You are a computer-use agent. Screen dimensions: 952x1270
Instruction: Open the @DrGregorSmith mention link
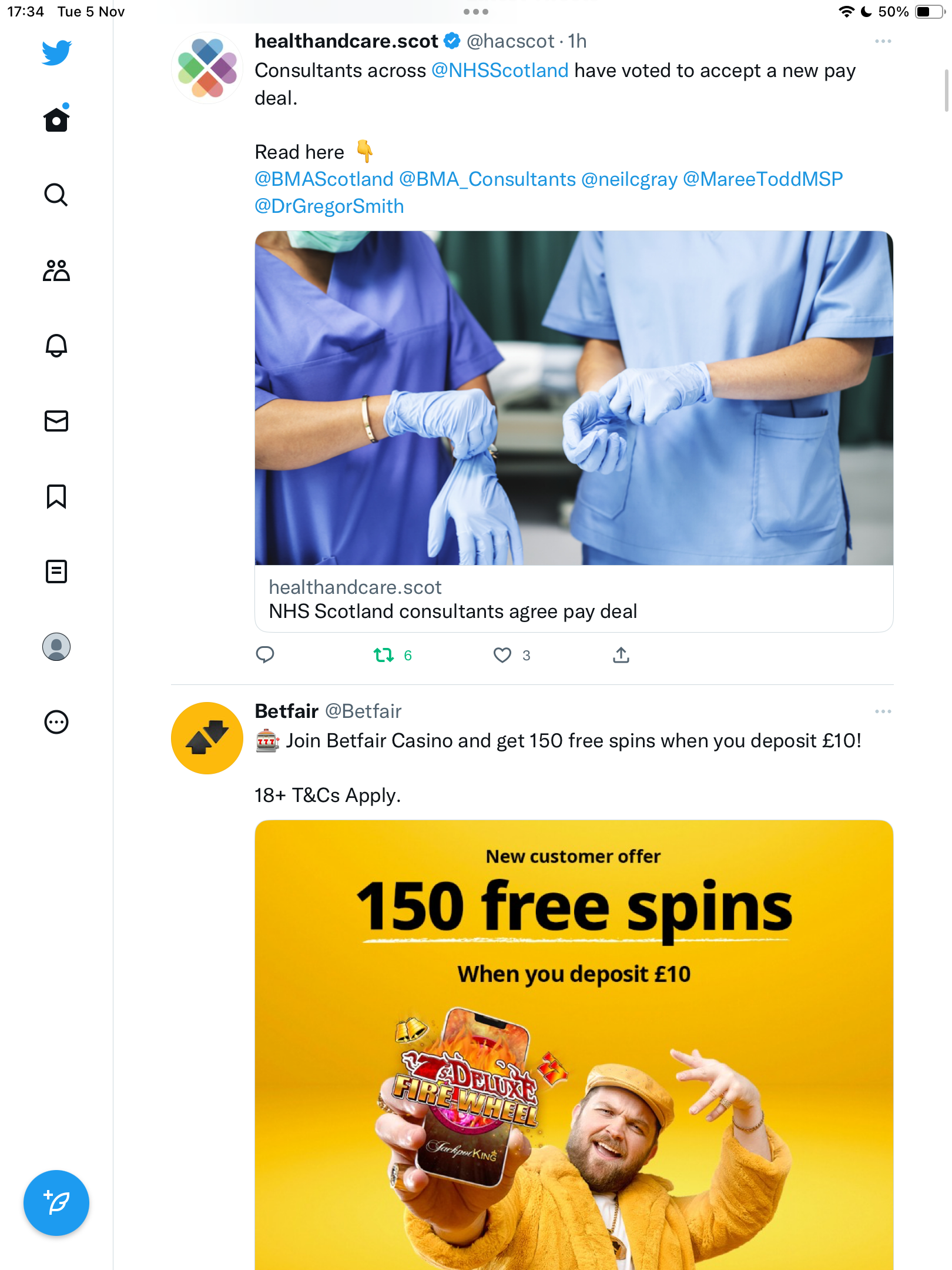pyautogui.click(x=329, y=206)
